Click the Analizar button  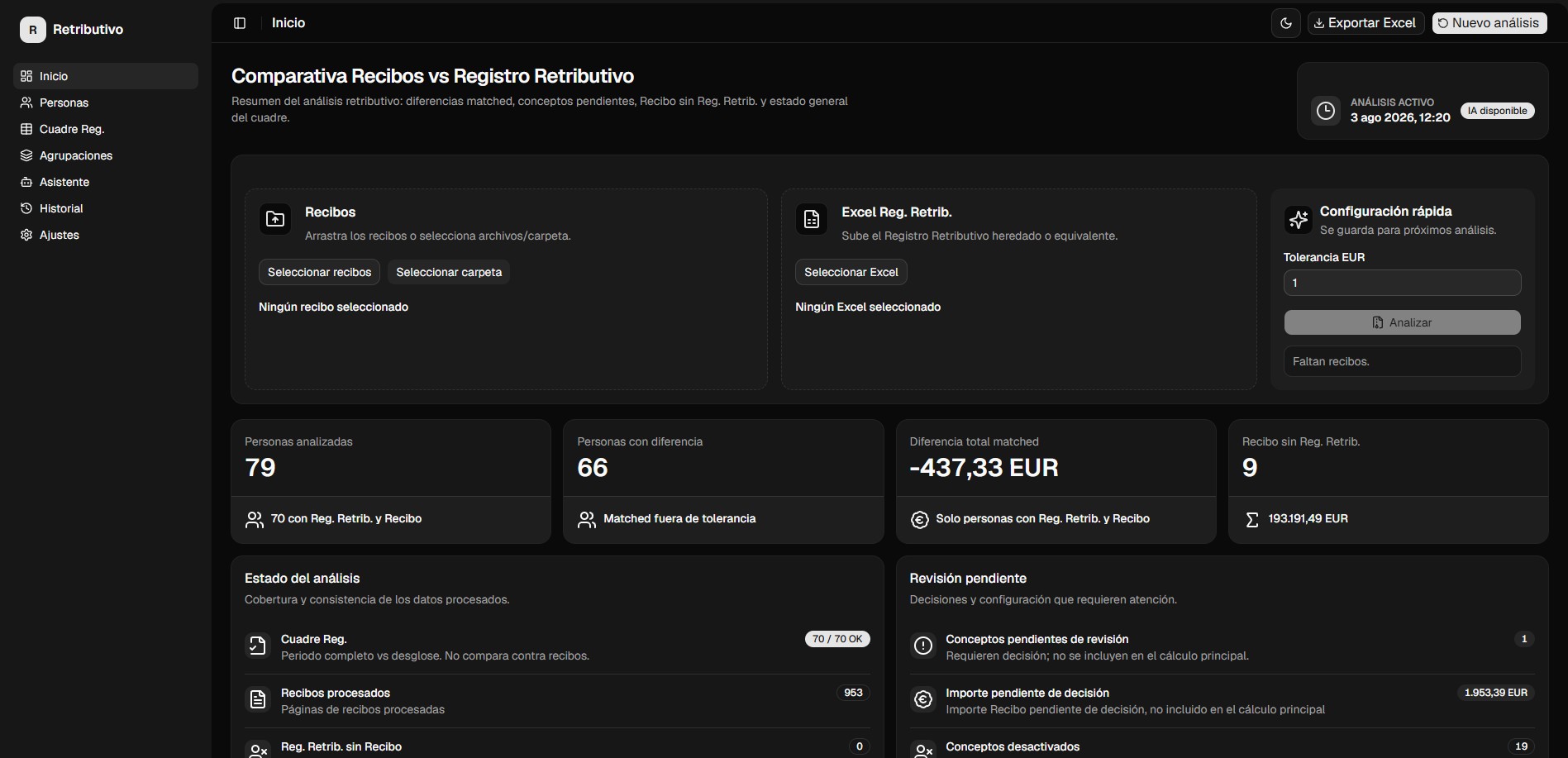coord(1402,322)
